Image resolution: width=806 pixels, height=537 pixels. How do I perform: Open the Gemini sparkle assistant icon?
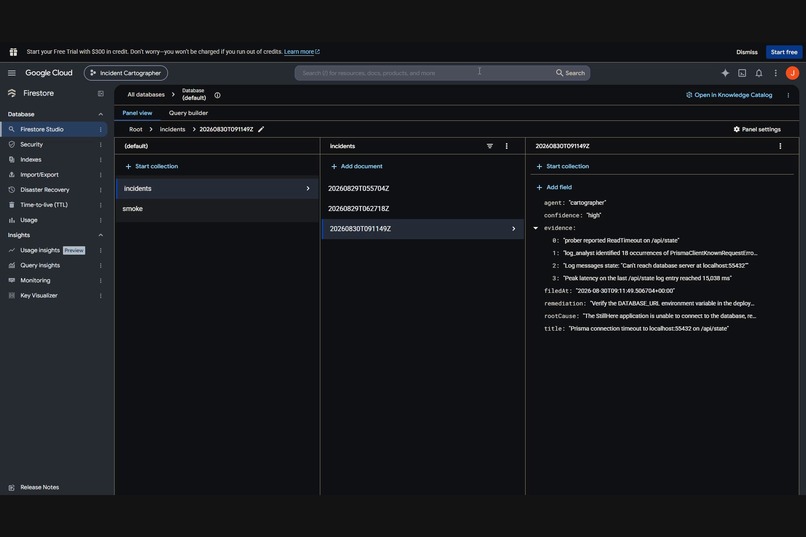[725, 73]
